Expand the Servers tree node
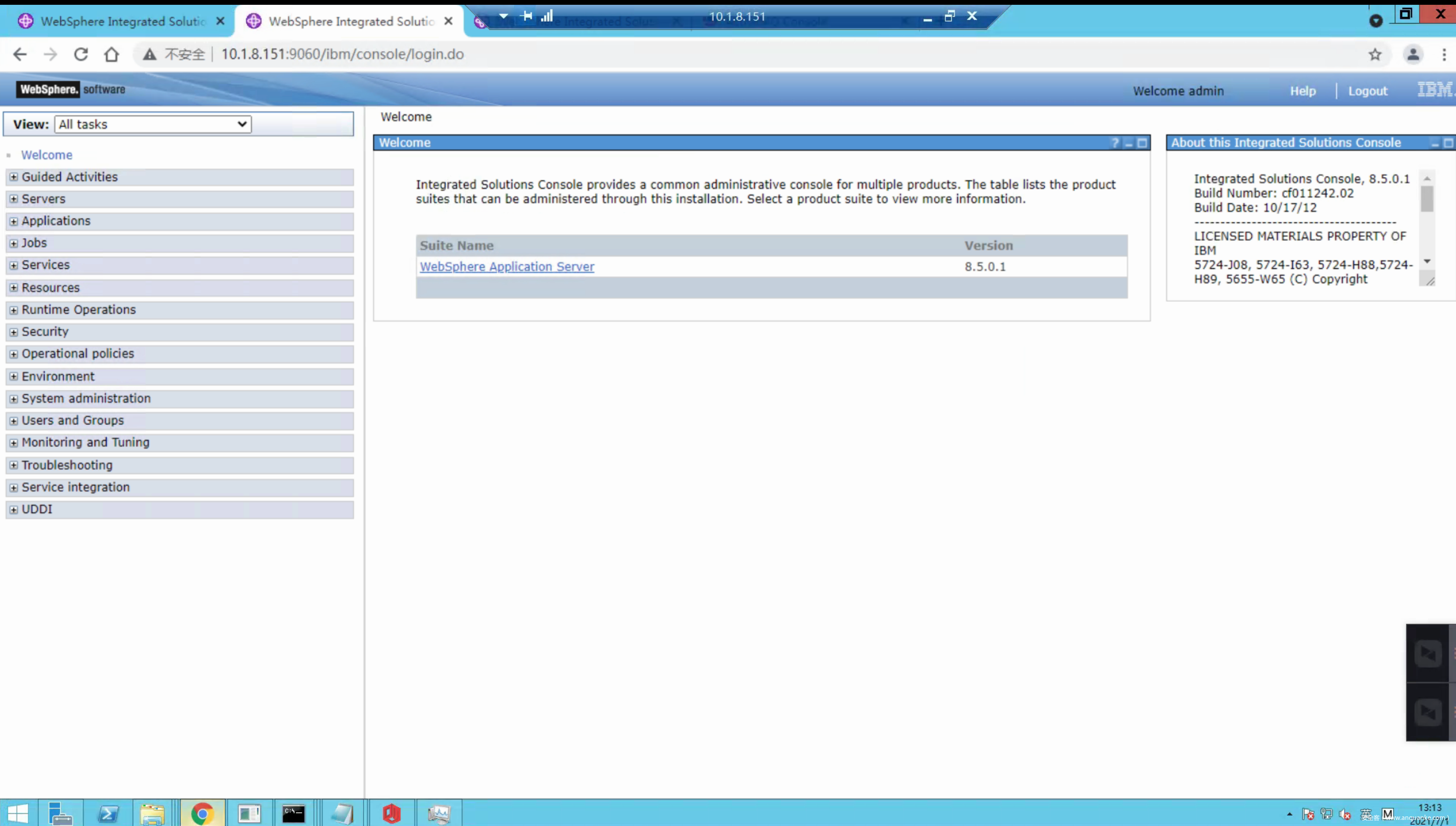The height and width of the screenshot is (826, 1456). point(14,199)
